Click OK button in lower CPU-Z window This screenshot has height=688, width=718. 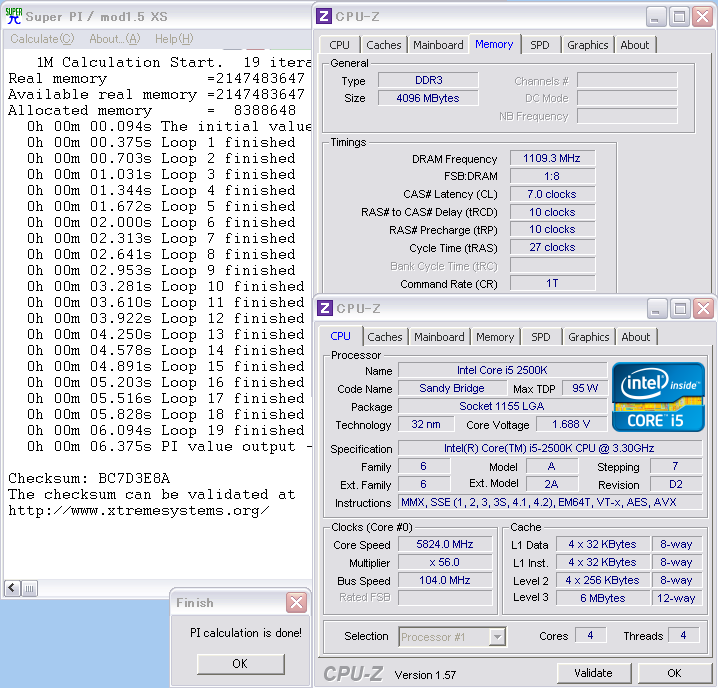point(674,673)
